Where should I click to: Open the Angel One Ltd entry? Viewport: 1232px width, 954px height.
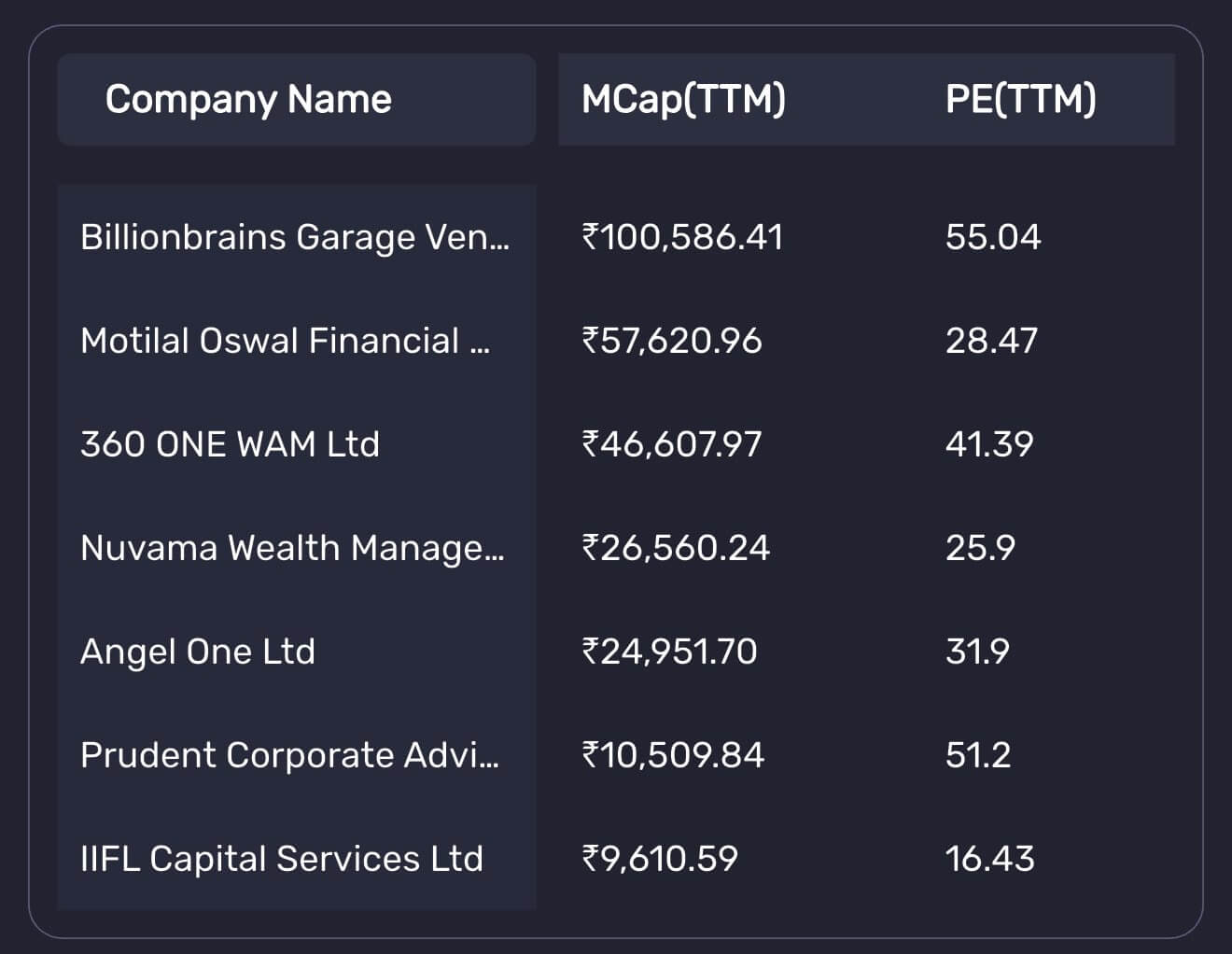click(198, 652)
